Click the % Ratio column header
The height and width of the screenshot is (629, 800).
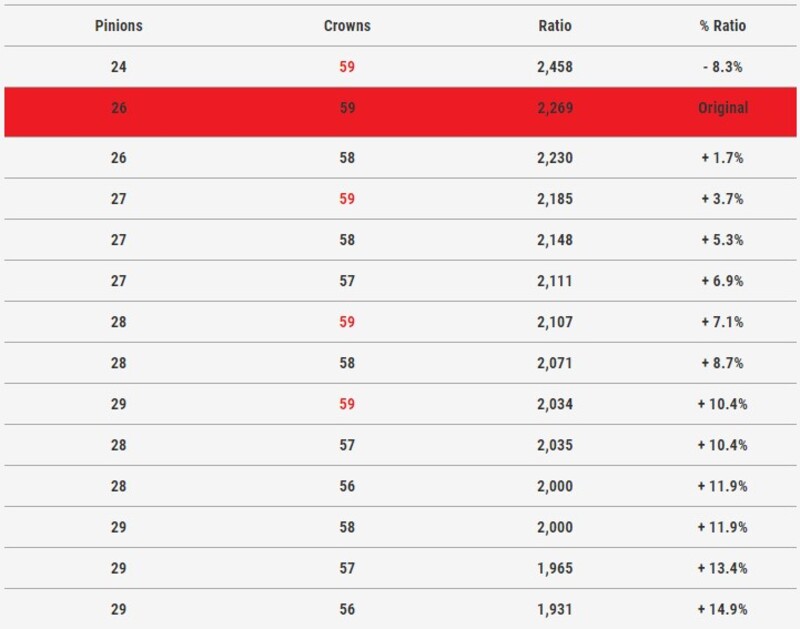[x=722, y=26]
